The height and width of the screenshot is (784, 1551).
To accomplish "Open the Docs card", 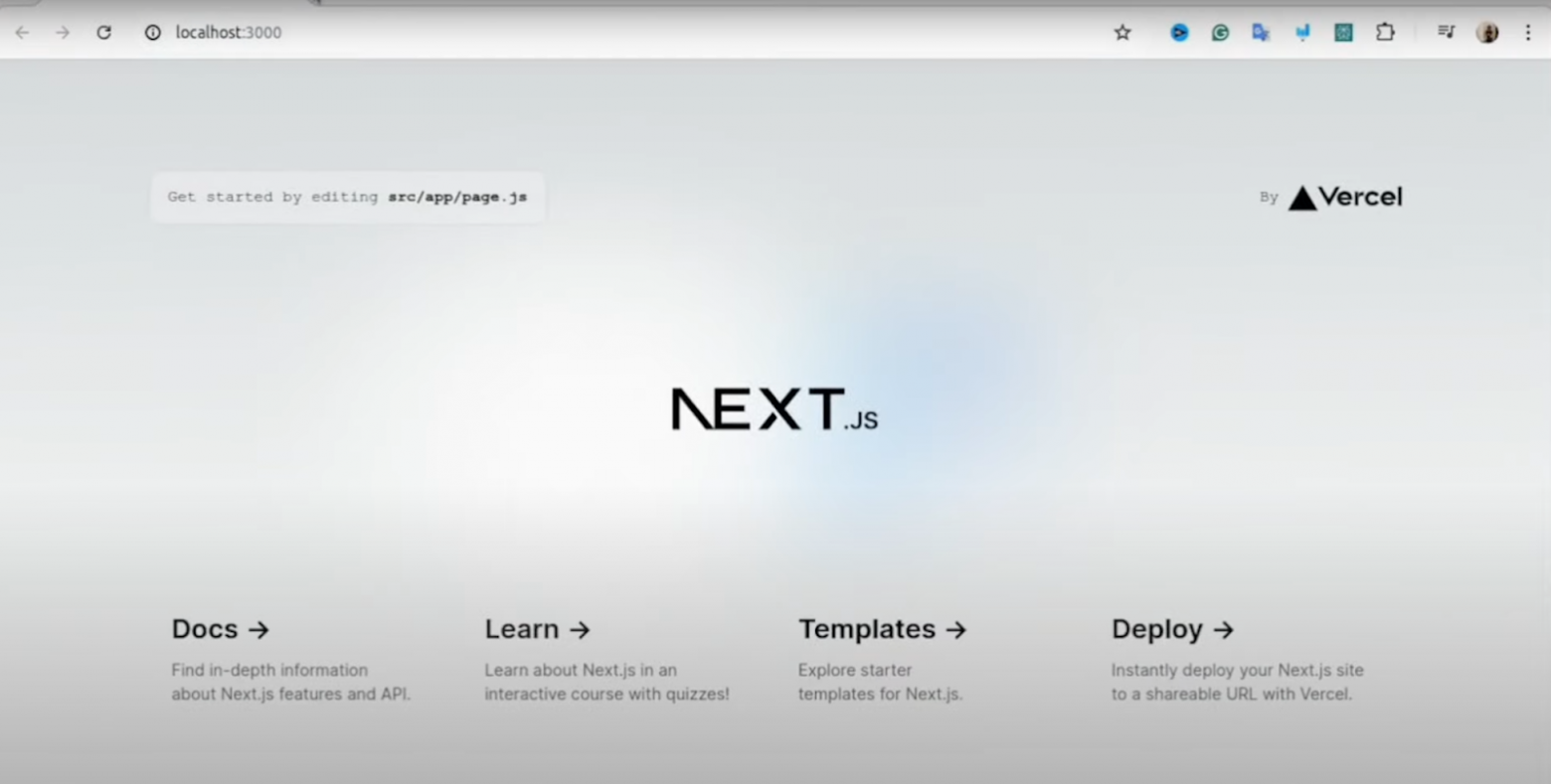I will [x=291, y=660].
